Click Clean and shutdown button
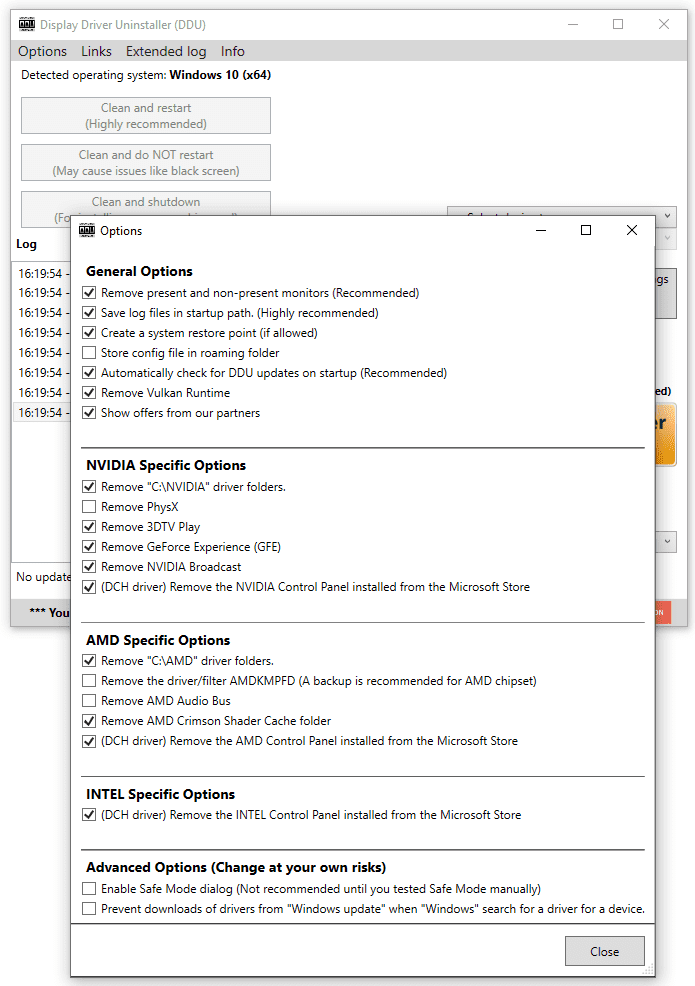The height and width of the screenshot is (986, 695). 146,204
